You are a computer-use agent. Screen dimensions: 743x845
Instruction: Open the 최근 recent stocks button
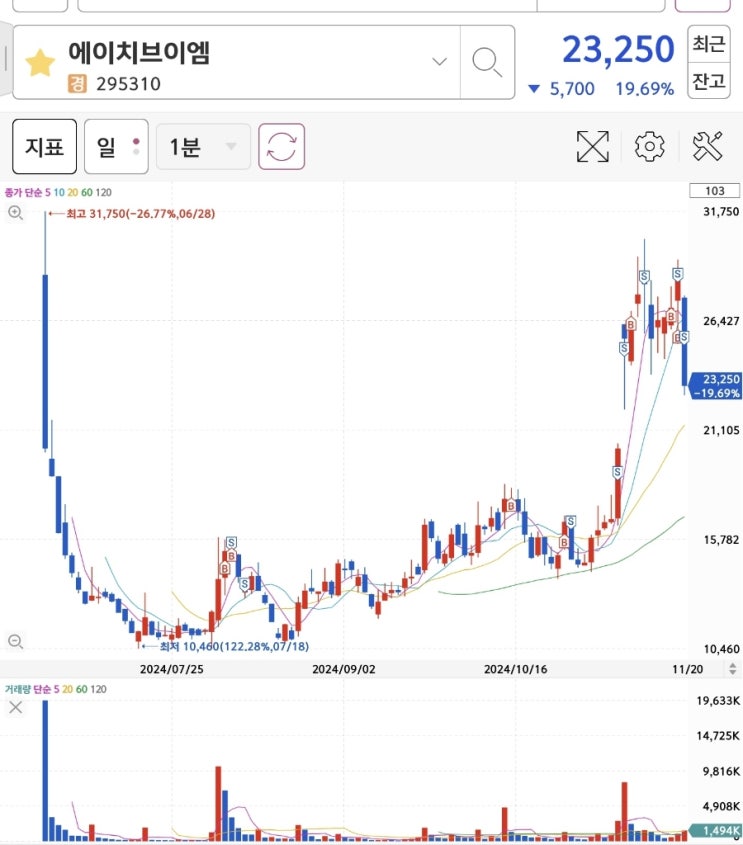tap(709, 44)
